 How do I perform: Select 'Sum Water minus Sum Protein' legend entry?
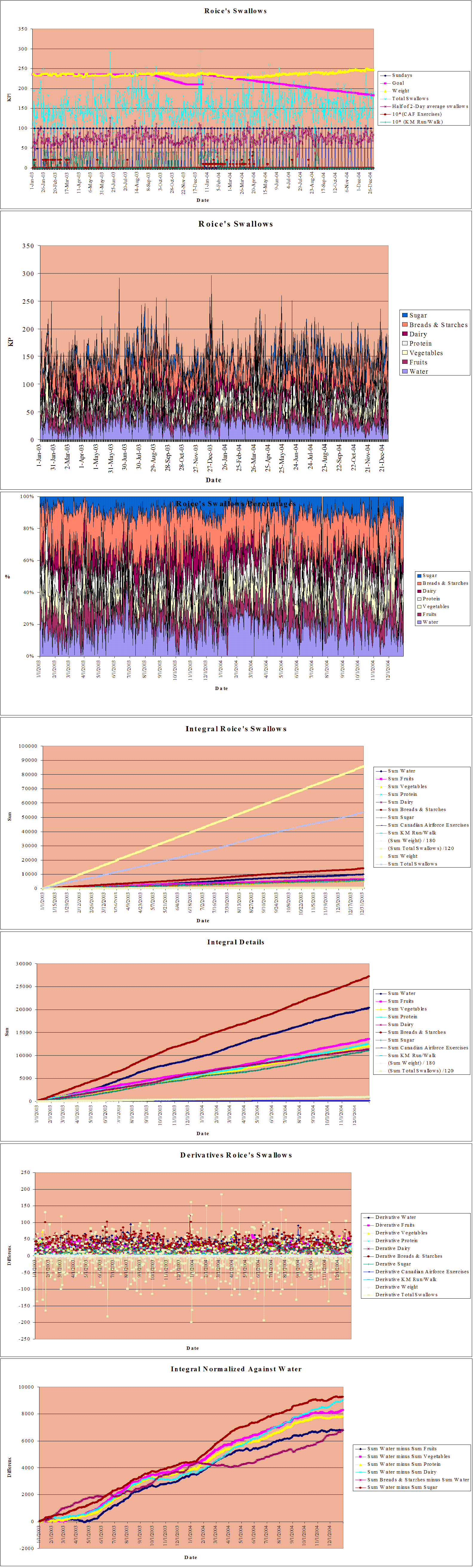pos(404,1465)
